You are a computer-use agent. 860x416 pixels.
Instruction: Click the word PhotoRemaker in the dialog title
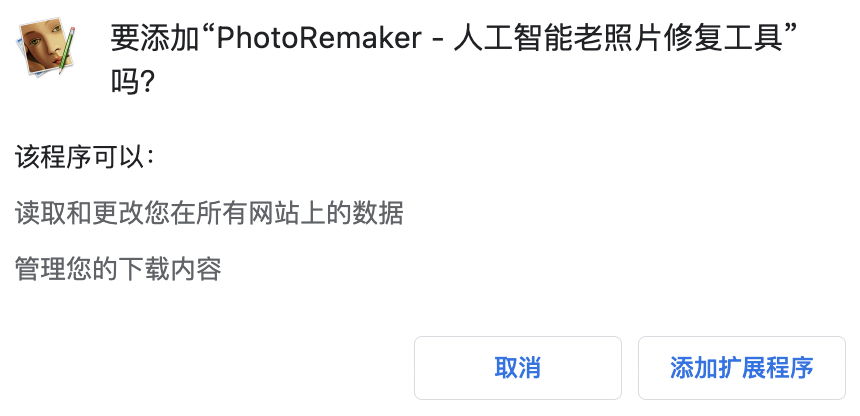(x=319, y=38)
